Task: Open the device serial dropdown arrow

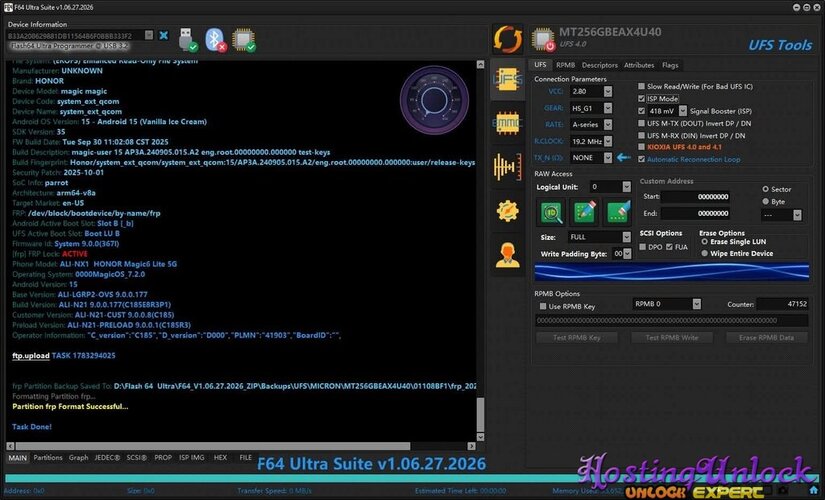Action: (x=149, y=35)
